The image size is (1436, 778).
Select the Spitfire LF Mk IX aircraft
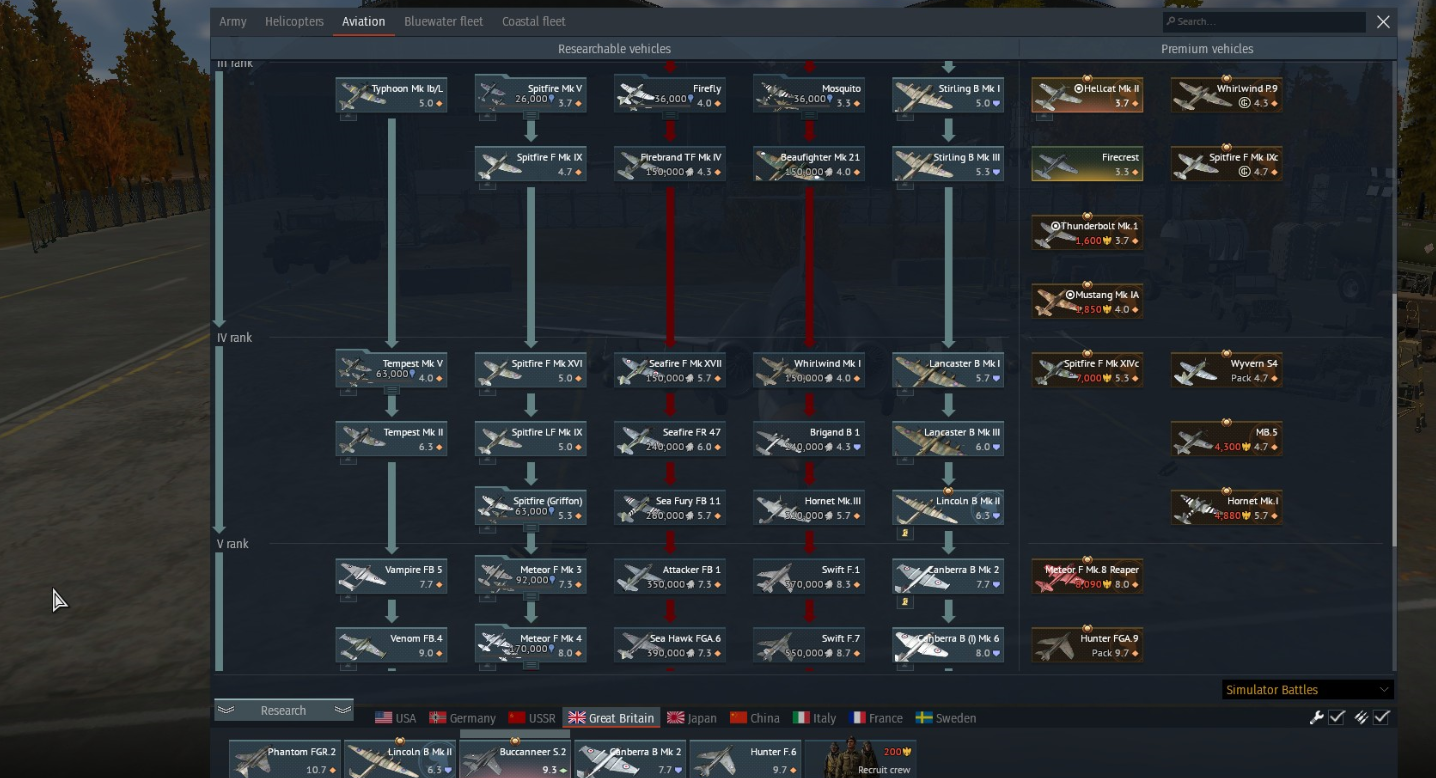click(x=530, y=440)
